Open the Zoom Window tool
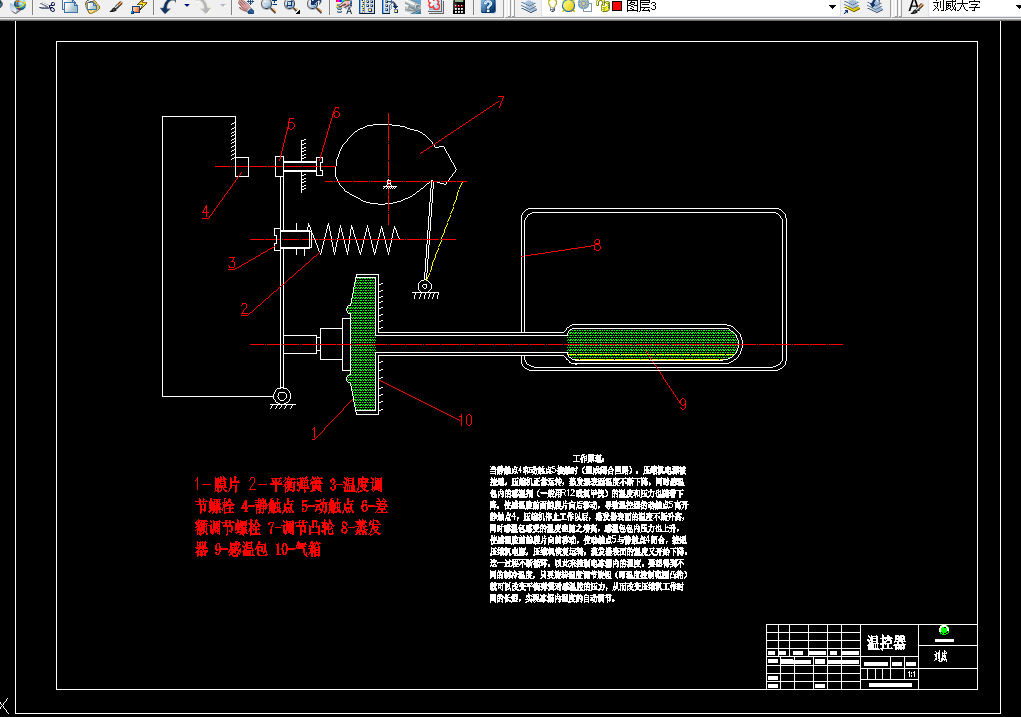1021x717 pixels. [292, 7]
